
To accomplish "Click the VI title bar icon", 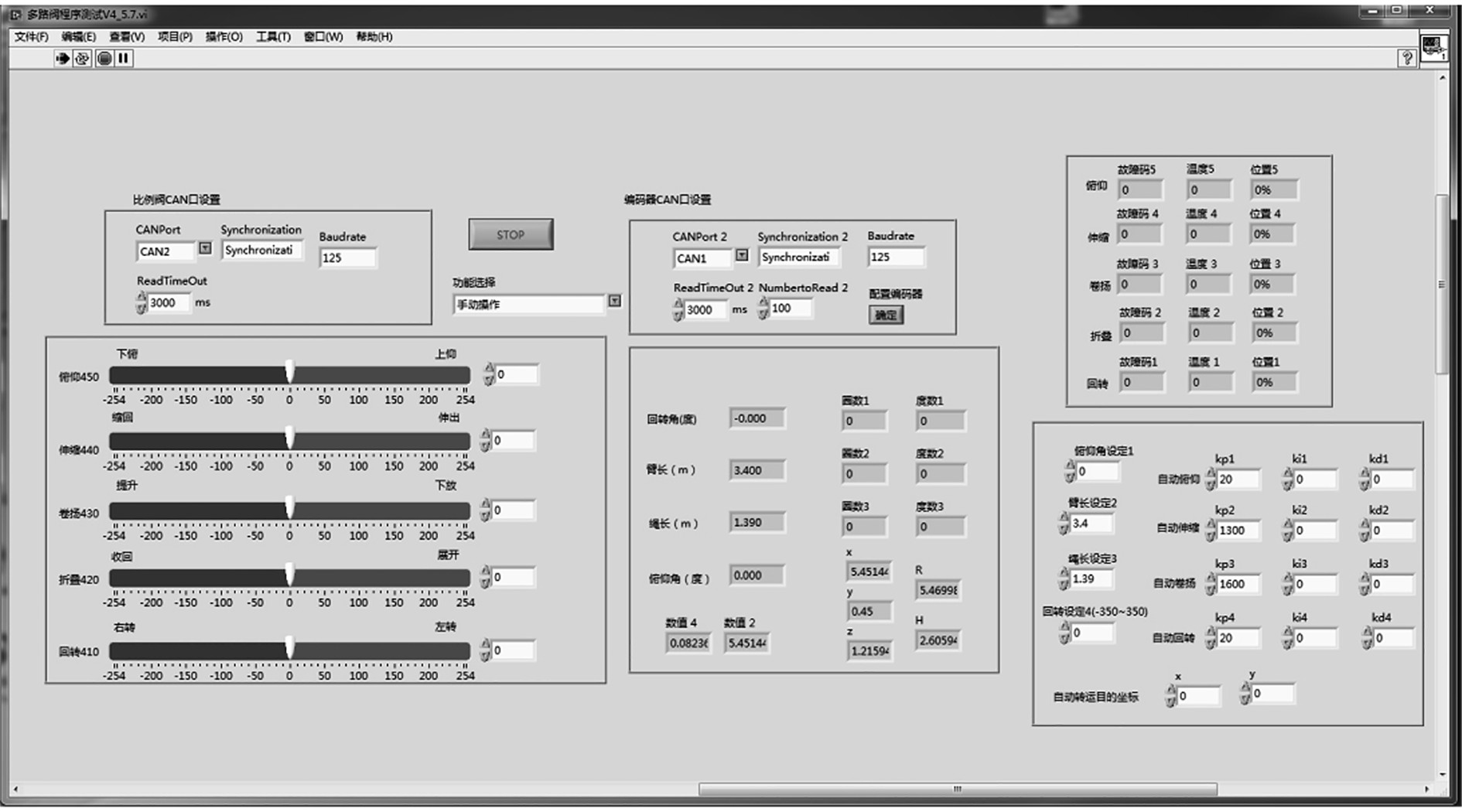I will 16,15.
